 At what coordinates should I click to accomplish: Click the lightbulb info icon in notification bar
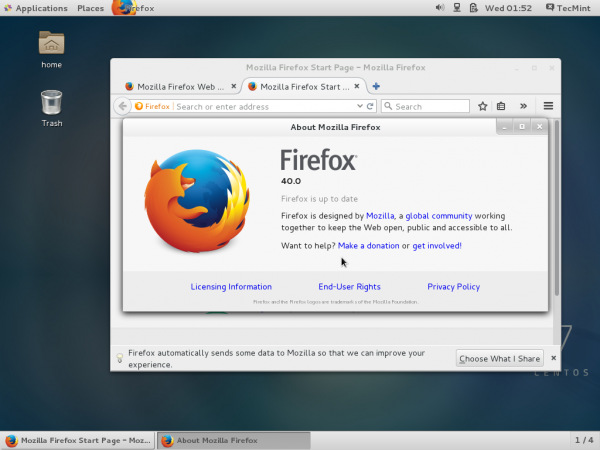click(119, 358)
